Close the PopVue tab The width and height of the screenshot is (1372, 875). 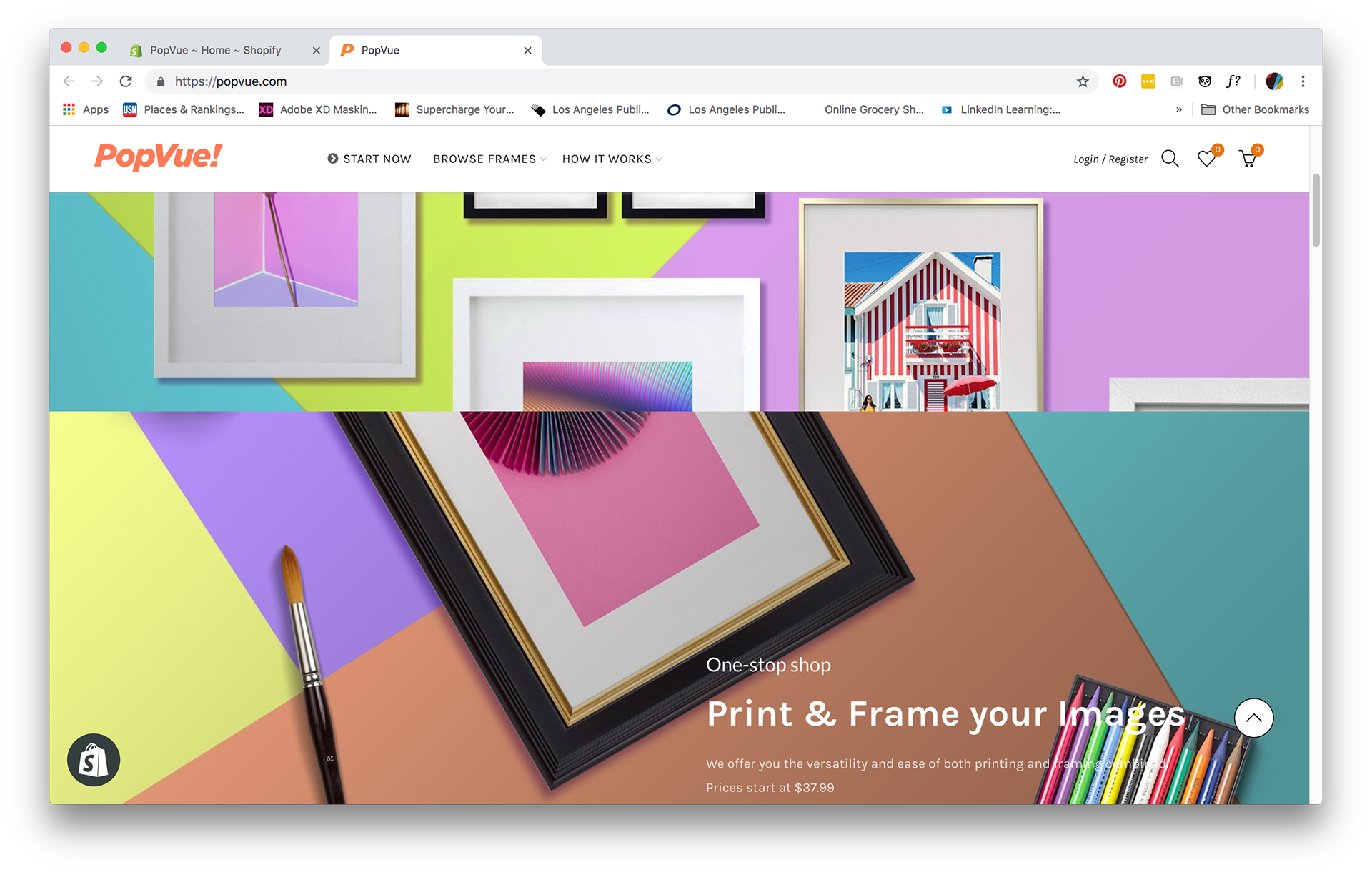[x=527, y=50]
